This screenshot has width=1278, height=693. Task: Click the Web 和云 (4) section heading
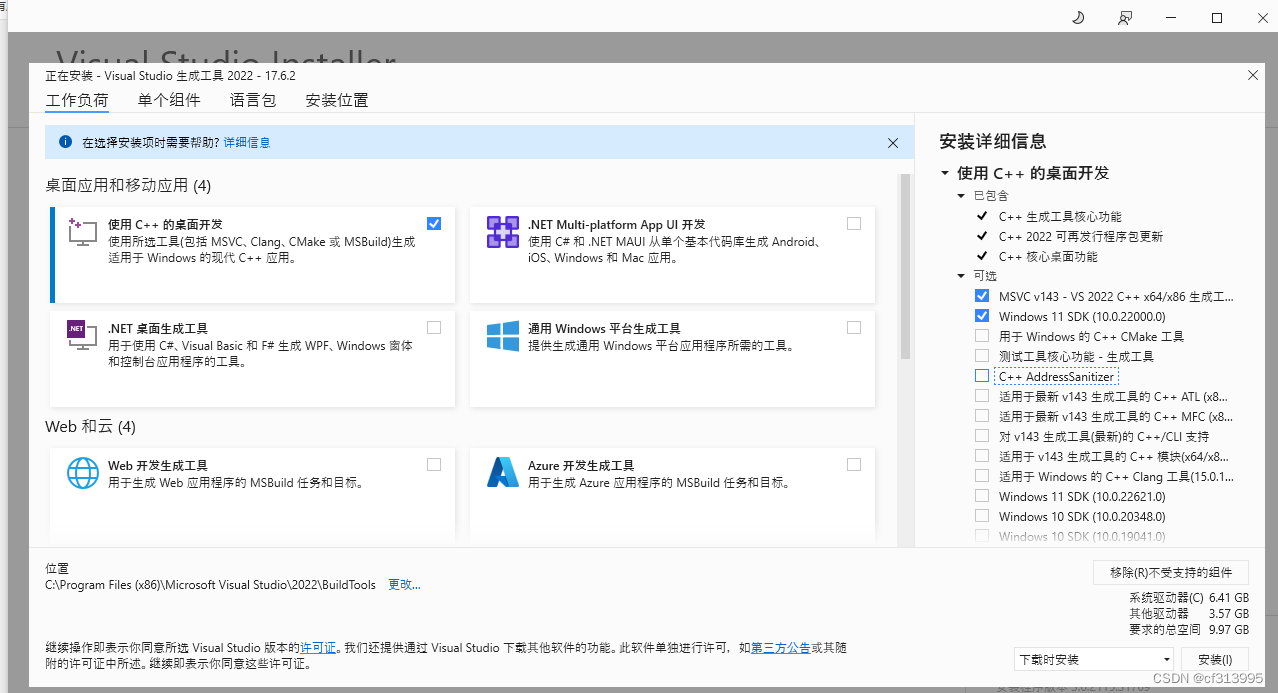[x=90, y=427]
